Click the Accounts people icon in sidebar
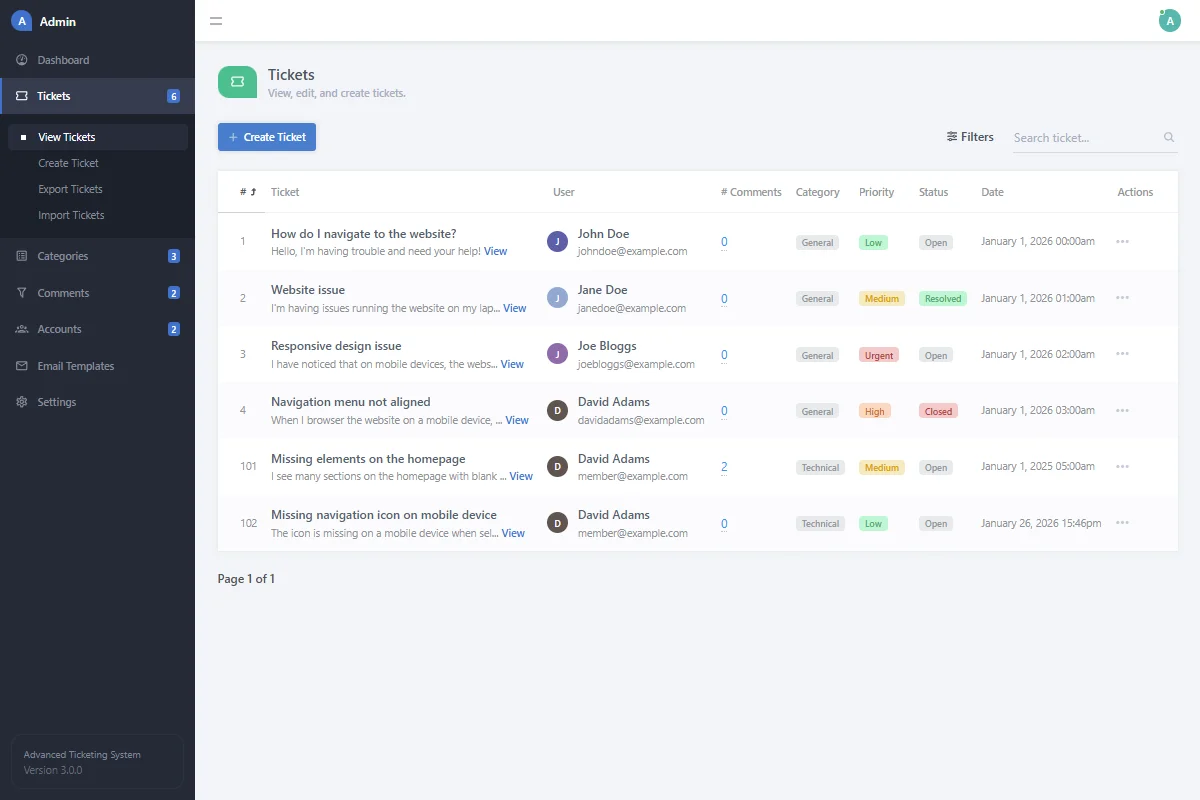Image resolution: width=1200 pixels, height=800 pixels. pyautogui.click(x=22, y=329)
